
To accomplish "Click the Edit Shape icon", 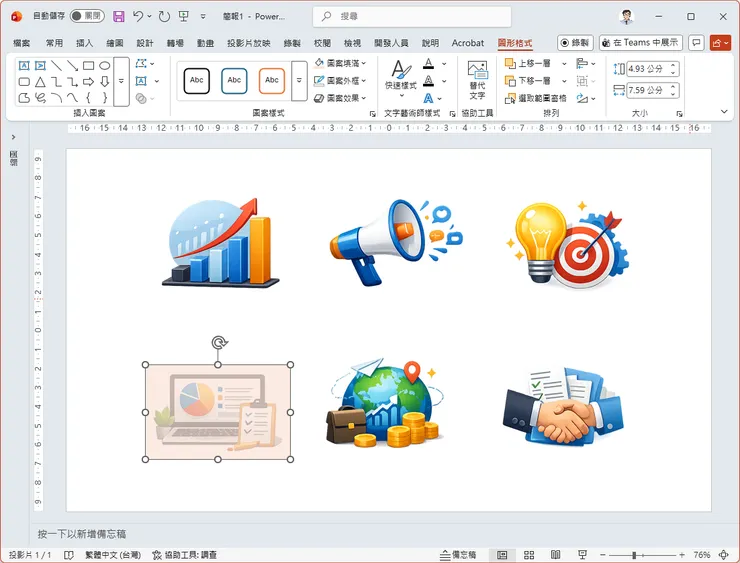I will click(141, 63).
